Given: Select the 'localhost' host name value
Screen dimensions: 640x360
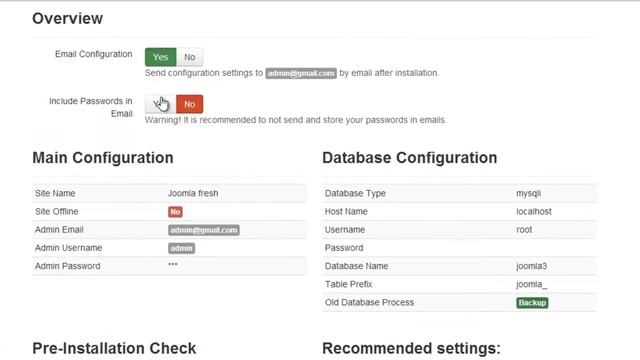Looking at the screenshot, I should click(x=534, y=211).
